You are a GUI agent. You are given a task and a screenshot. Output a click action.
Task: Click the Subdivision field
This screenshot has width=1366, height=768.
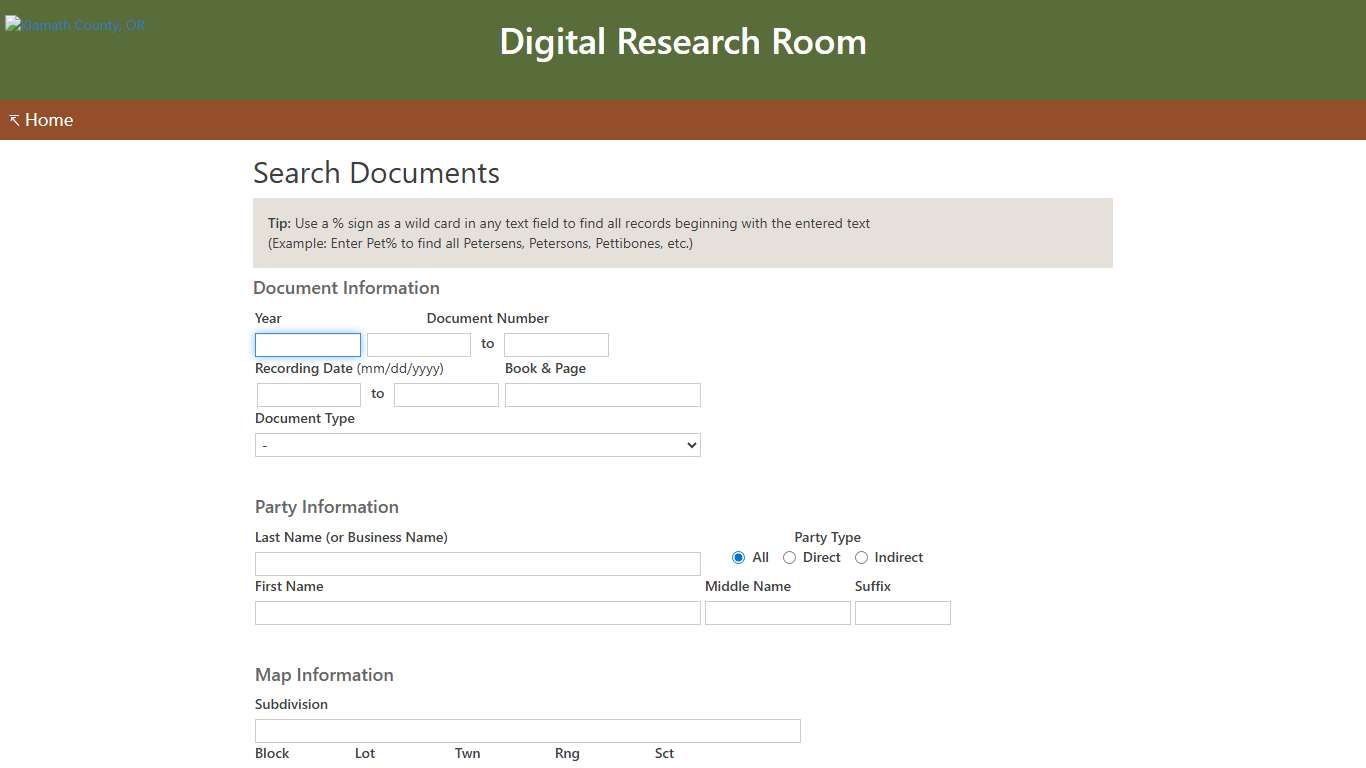point(527,730)
